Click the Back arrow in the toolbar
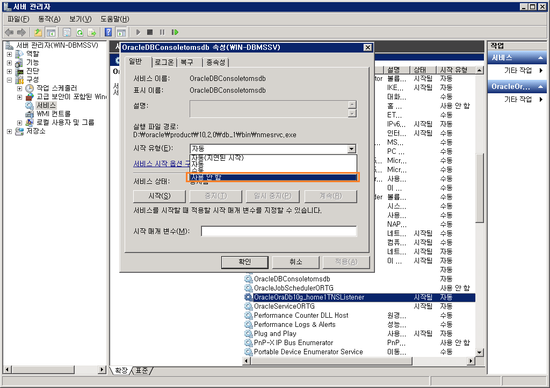This screenshot has height=388, width=550. point(9,33)
